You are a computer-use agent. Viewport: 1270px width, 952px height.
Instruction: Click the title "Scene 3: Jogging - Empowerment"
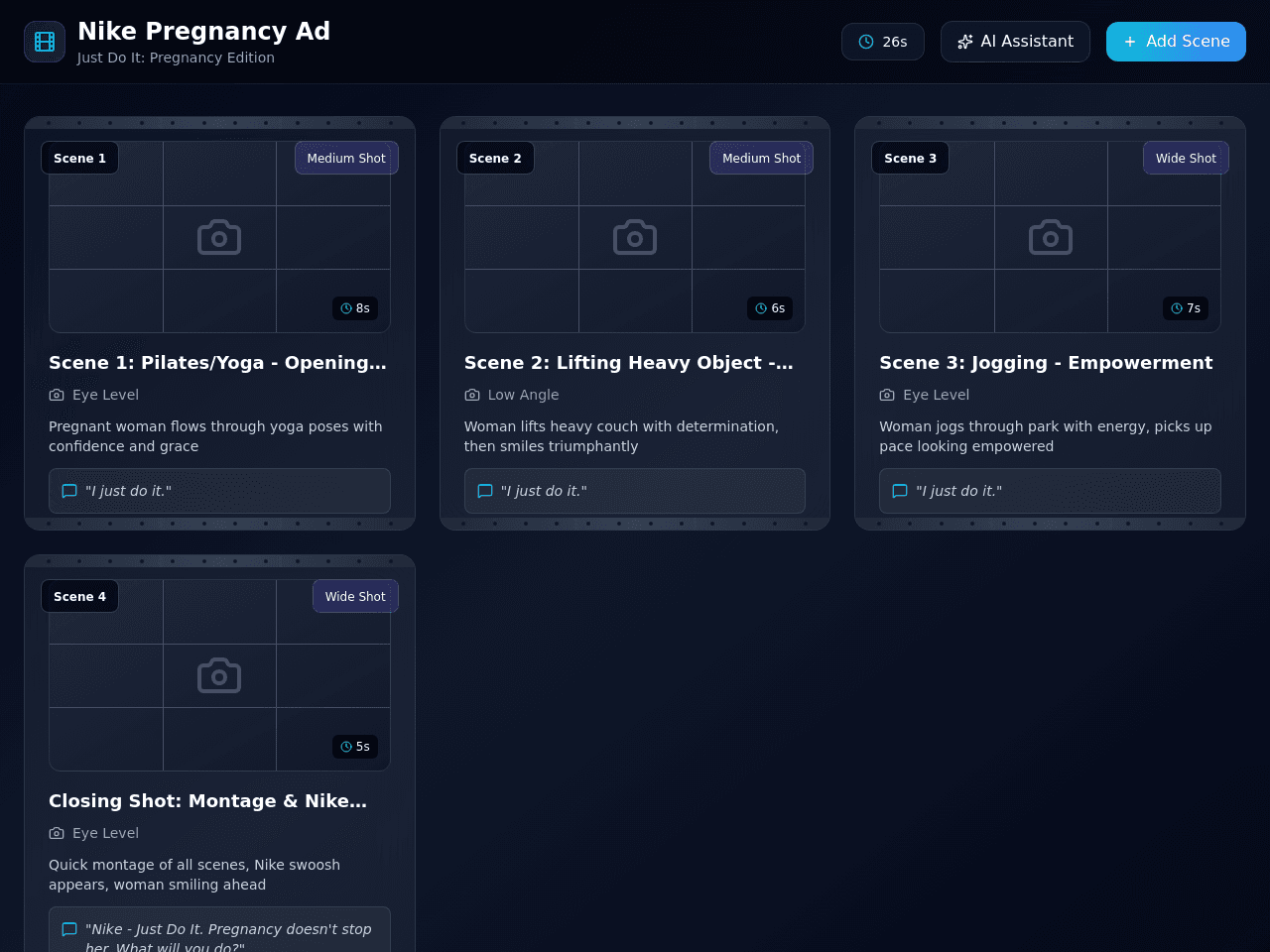pyautogui.click(x=1046, y=363)
